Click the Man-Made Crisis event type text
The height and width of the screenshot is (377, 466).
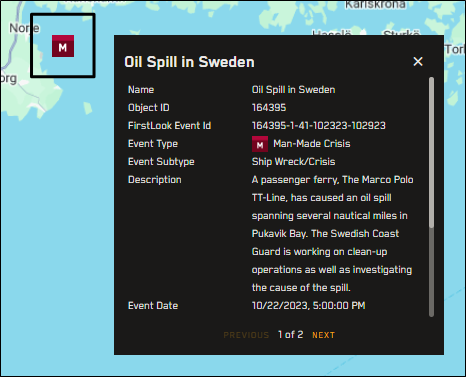[312, 144]
